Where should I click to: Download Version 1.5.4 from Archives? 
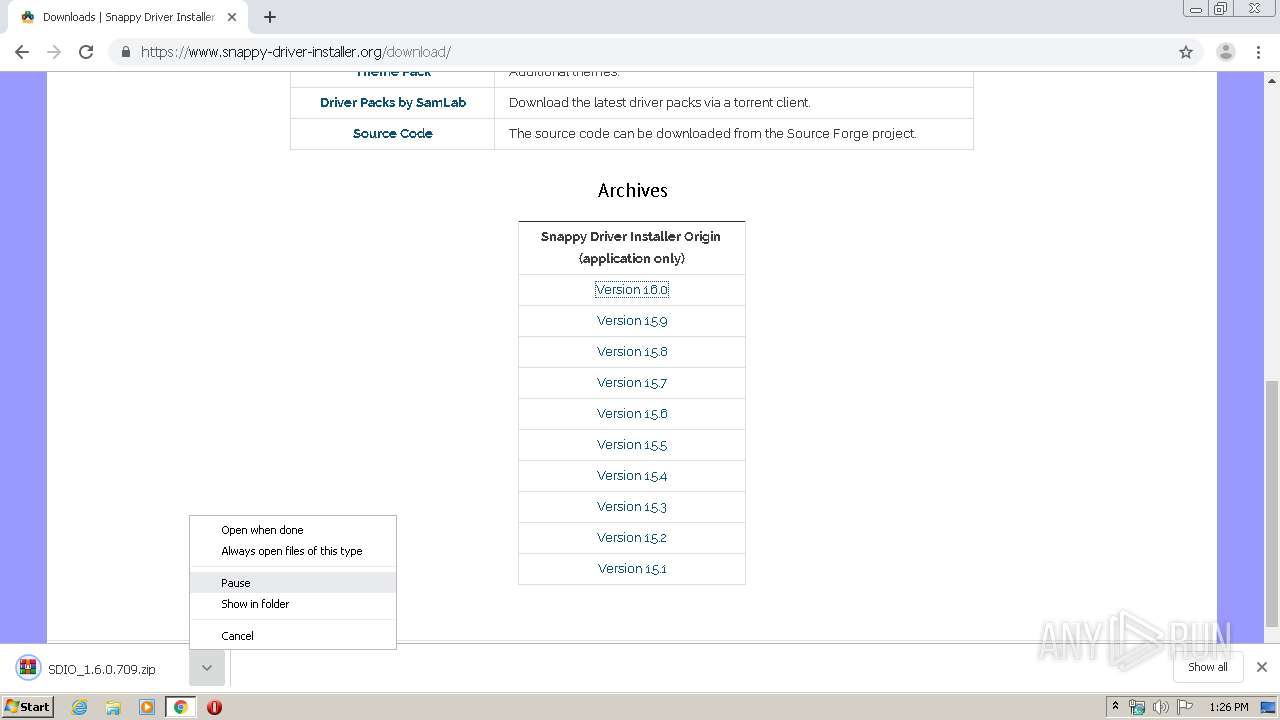click(632, 475)
